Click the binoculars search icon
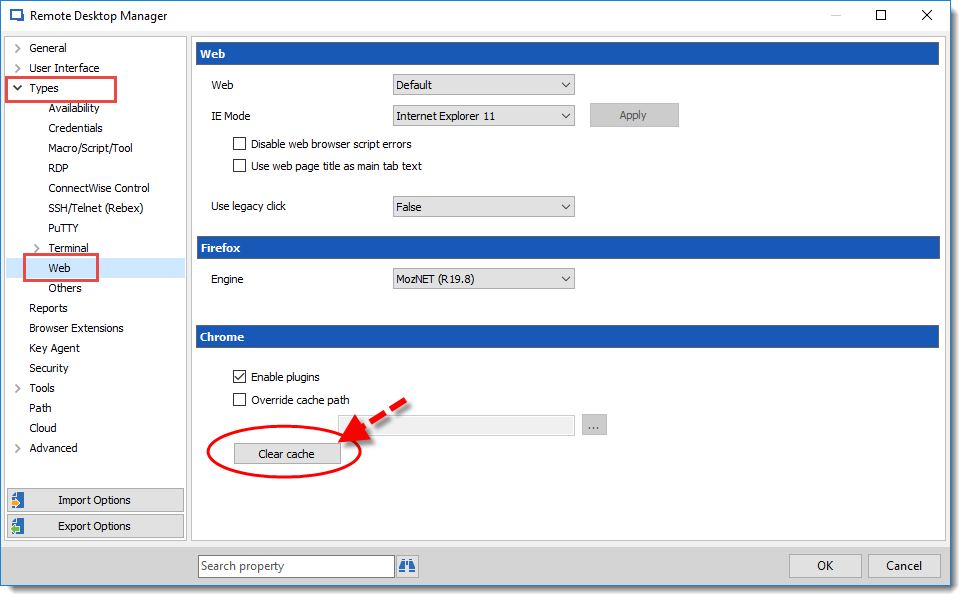 point(407,566)
